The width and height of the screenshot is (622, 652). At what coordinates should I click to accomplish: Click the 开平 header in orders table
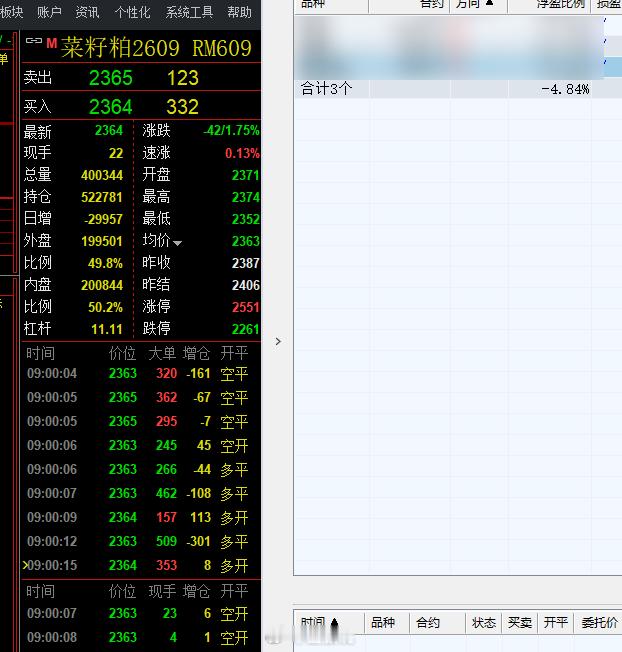click(555, 622)
